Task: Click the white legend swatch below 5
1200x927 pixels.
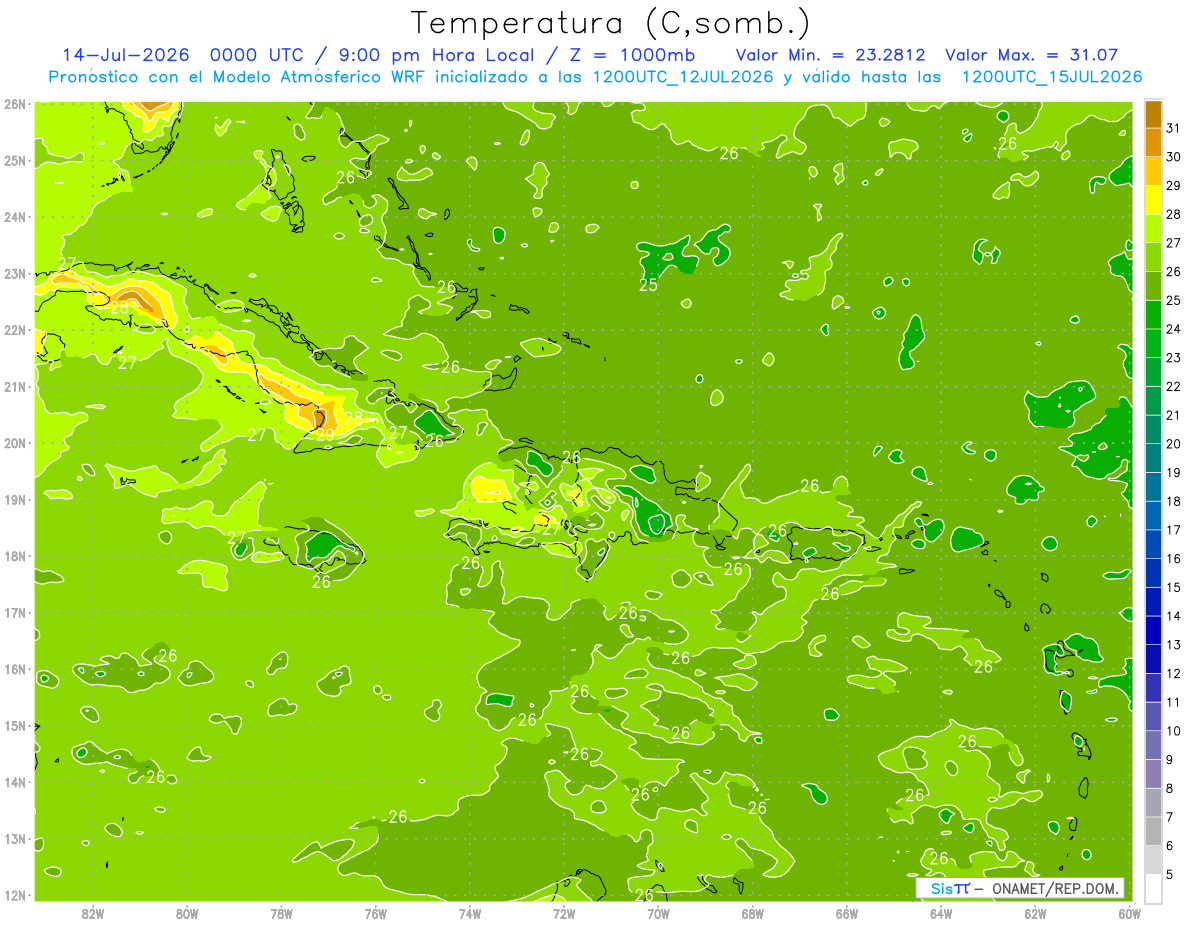Action: [1153, 888]
